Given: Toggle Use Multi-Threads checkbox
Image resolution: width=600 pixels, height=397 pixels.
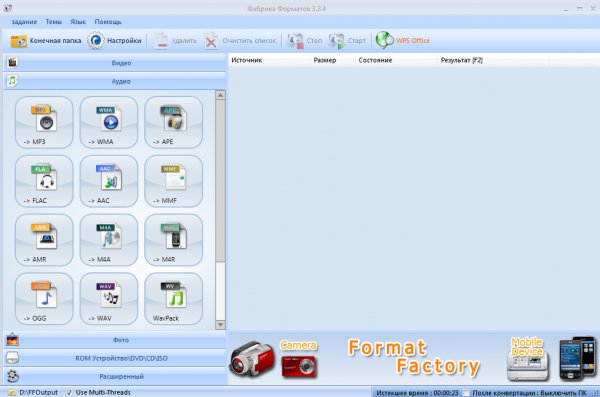Looking at the screenshot, I should click(x=69, y=392).
